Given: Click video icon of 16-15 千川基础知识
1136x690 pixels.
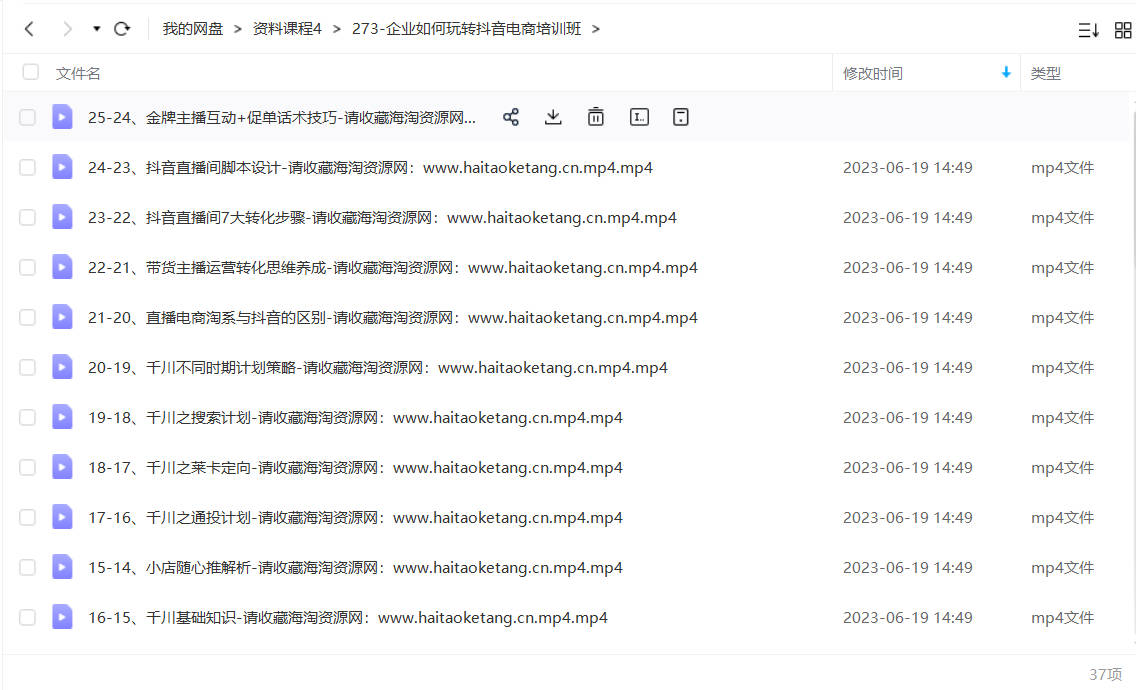Looking at the screenshot, I should tap(62, 617).
